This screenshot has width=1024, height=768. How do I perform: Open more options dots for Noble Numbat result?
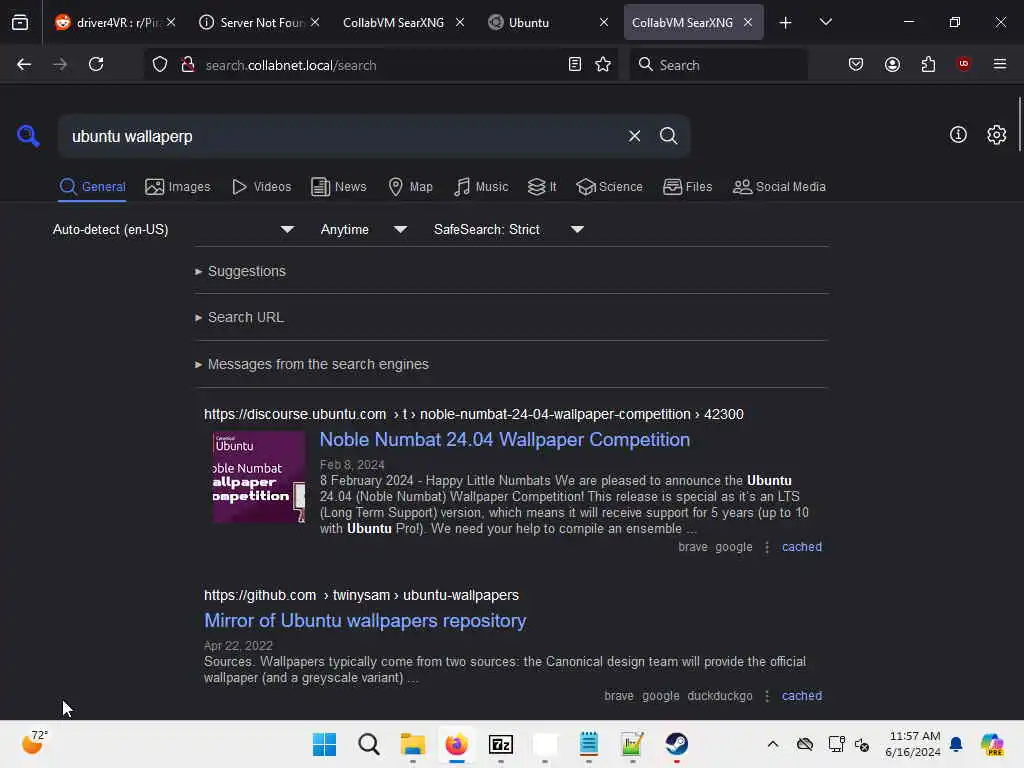(767, 547)
